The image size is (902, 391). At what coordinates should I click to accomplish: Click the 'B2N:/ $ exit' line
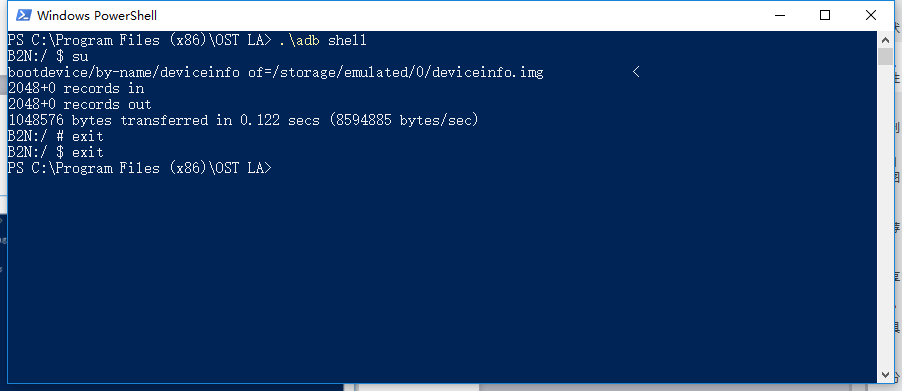tap(55, 152)
